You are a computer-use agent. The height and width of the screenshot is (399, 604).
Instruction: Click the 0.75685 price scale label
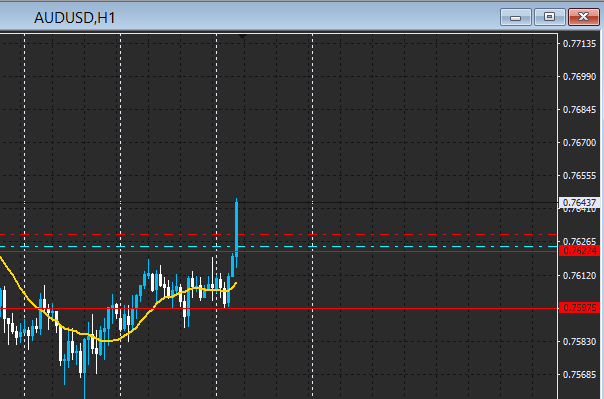coord(579,375)
